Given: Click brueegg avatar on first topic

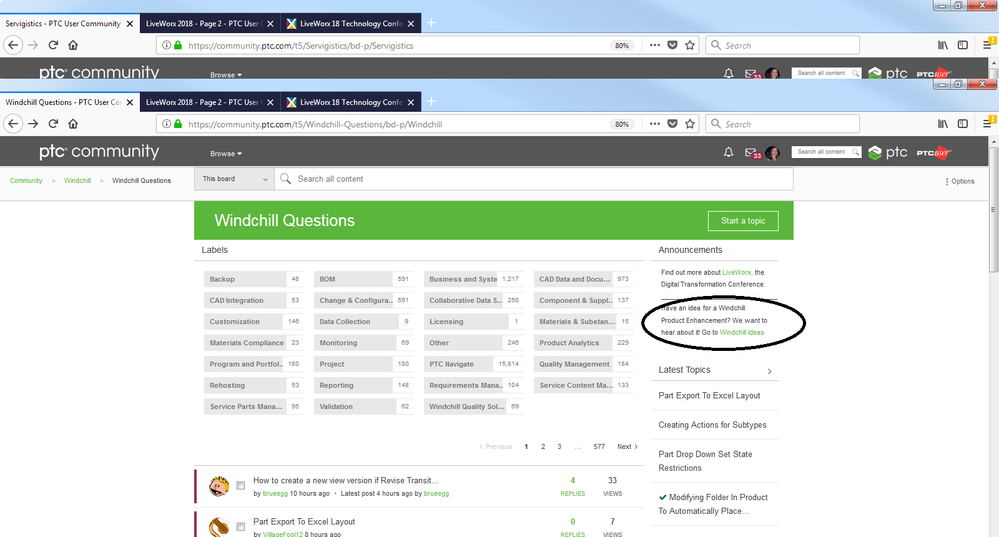Looking at the screenshot, I should [x=219, y=486].
